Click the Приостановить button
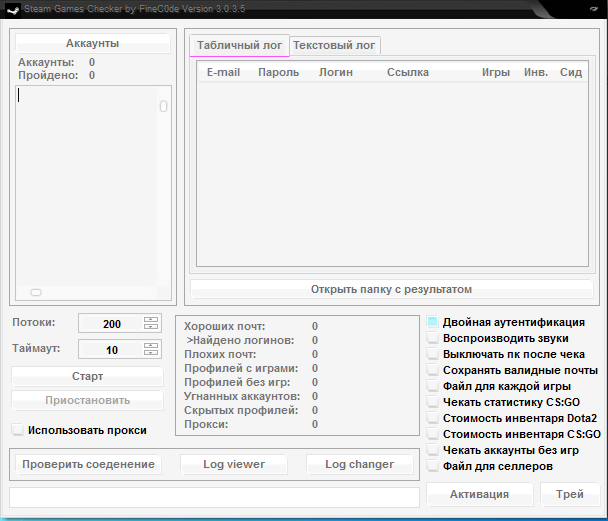Viewport: 608px width, 521px height. coord(87,400)
